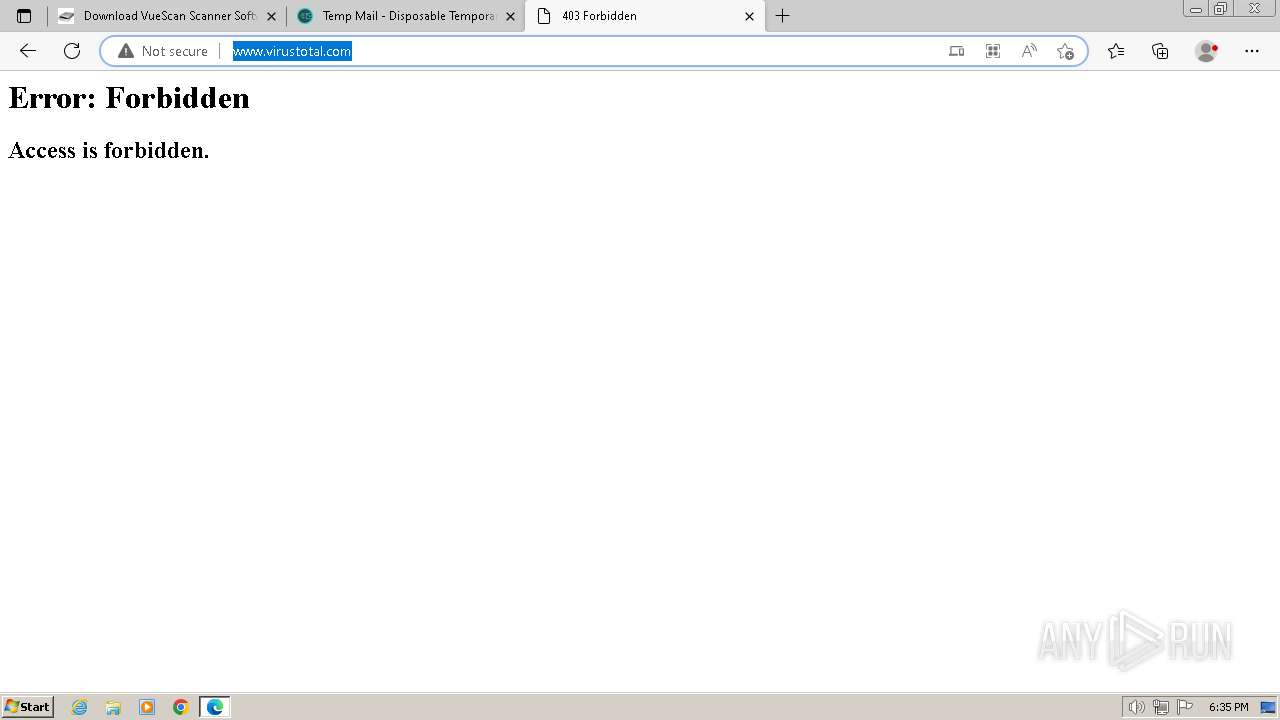Click the 6:35 PM clock
1280x720 pixels.
[1228, 707]
